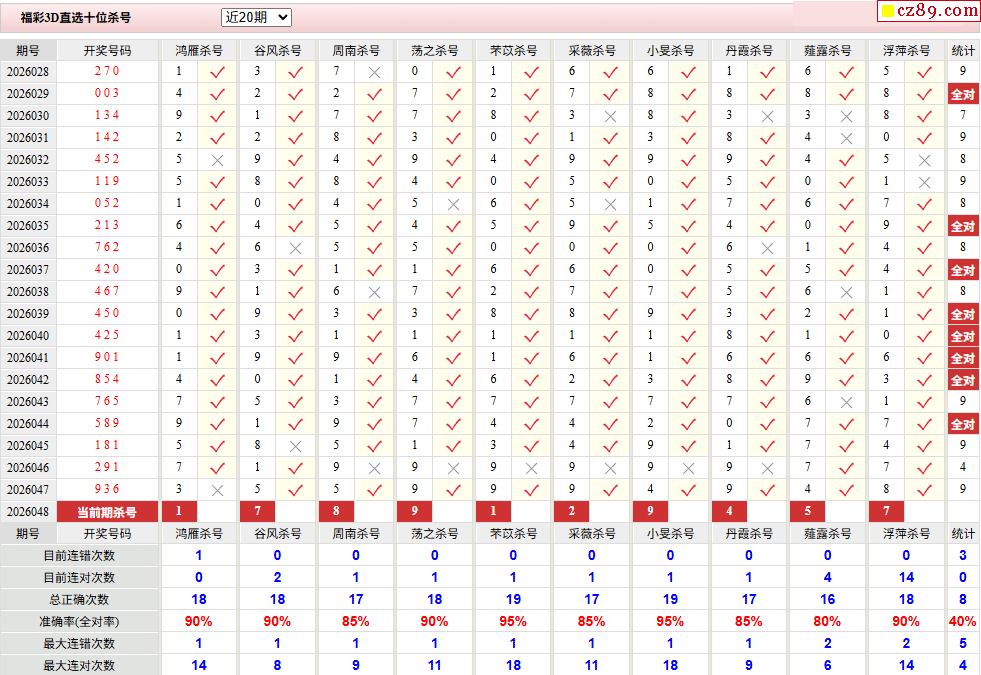981x675 pixels.
Task: Click the cz89.com site logo
Action: pos(938,11)
